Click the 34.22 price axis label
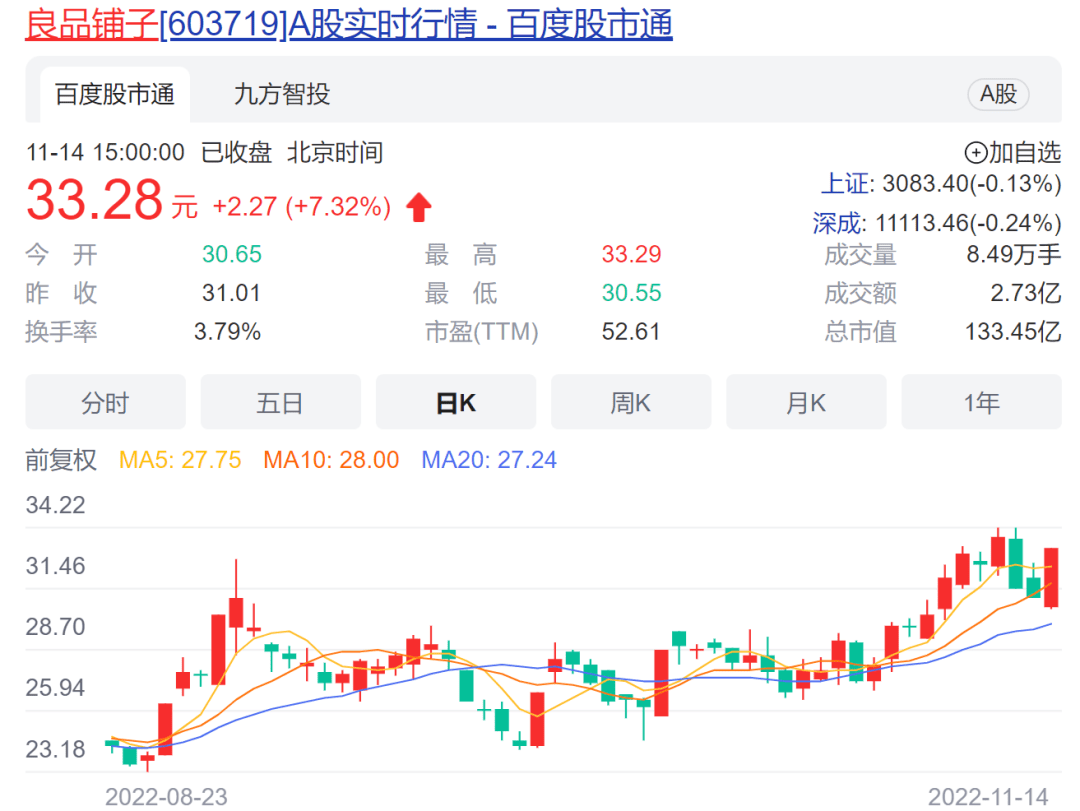 point(56,505)
